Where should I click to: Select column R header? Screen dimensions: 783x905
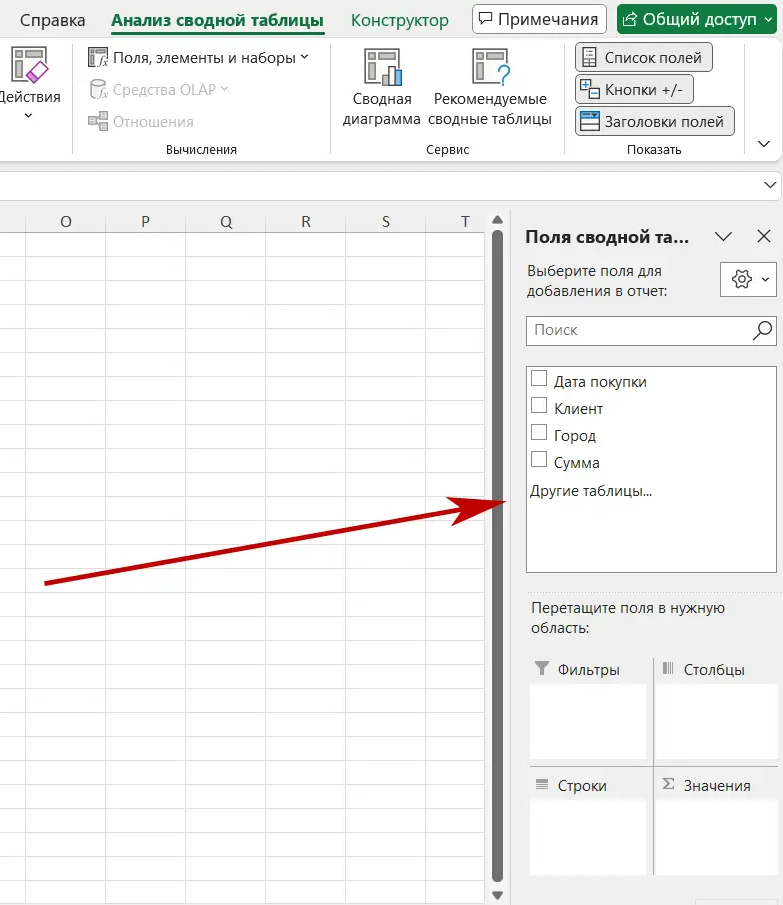[x=305, y=222]
